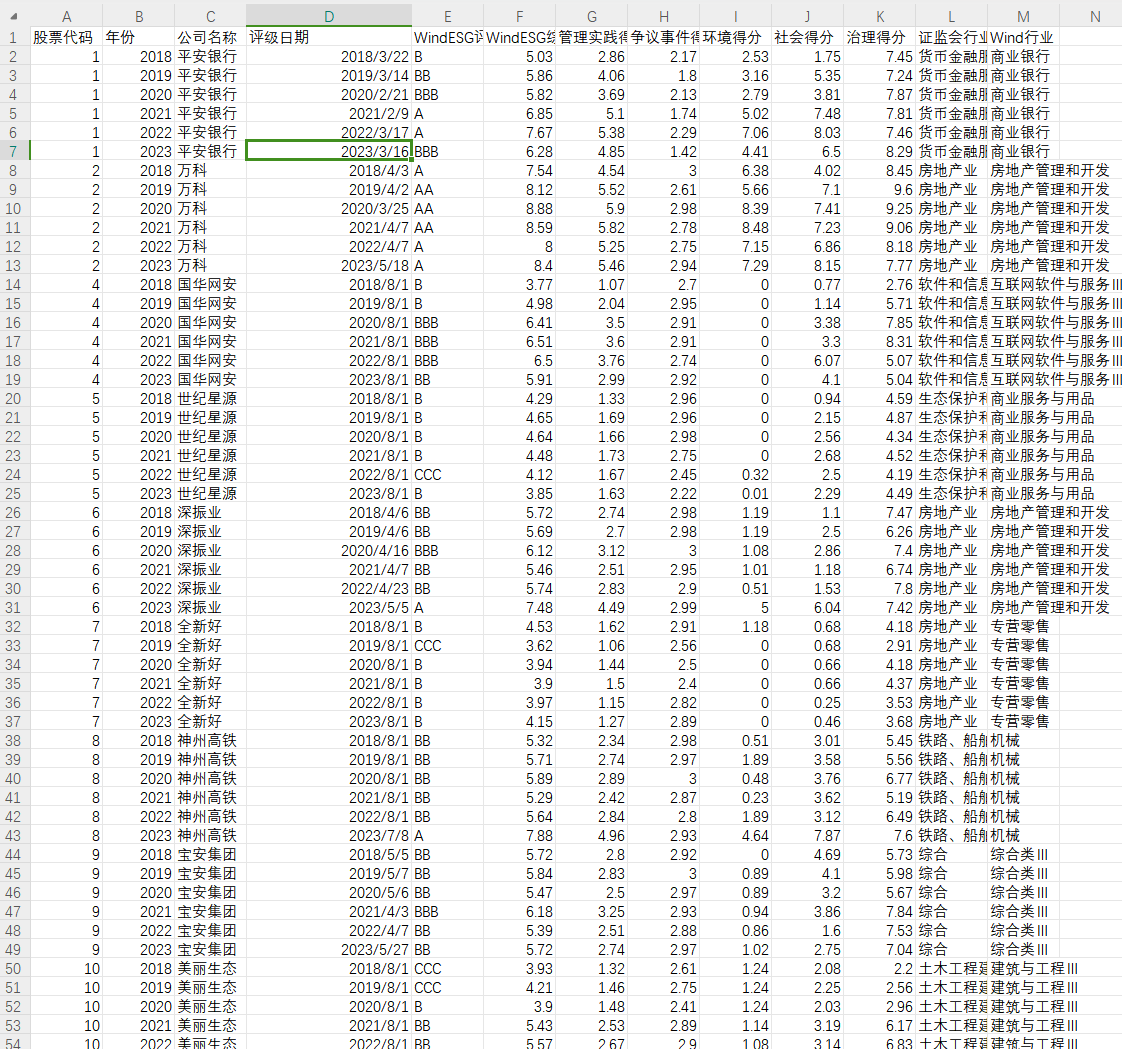Click the 6.07 social score cell
Image resolution: width=1122 pixels, height=1049 pixels.
coord(807,361)
